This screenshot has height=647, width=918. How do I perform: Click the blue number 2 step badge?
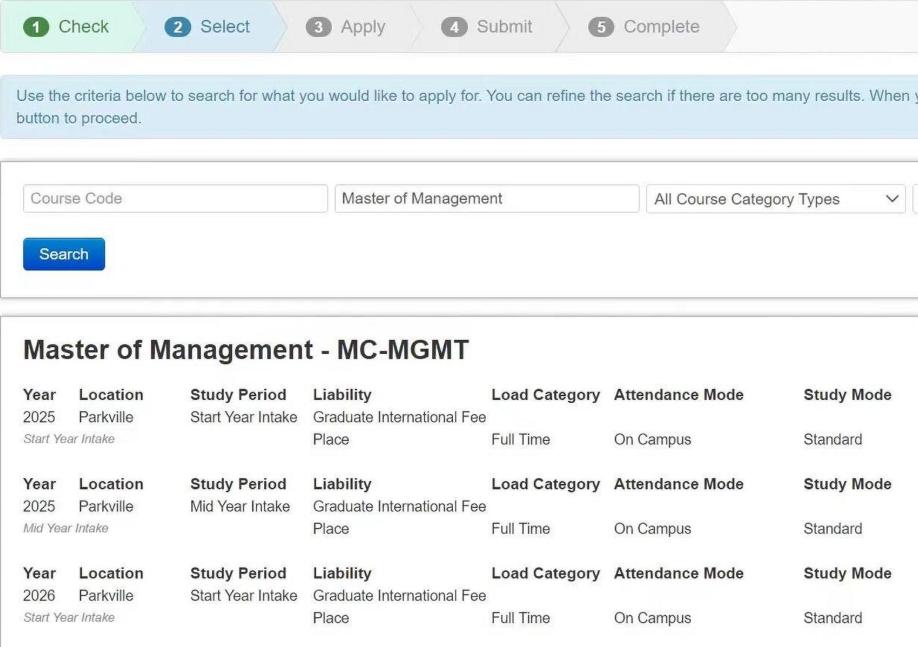[178, 27]
